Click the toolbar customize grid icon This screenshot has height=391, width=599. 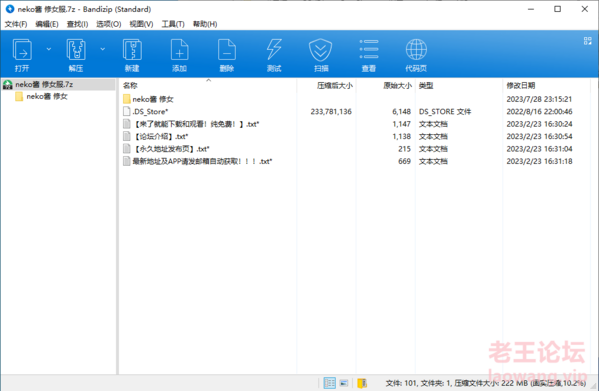(588, 41)
